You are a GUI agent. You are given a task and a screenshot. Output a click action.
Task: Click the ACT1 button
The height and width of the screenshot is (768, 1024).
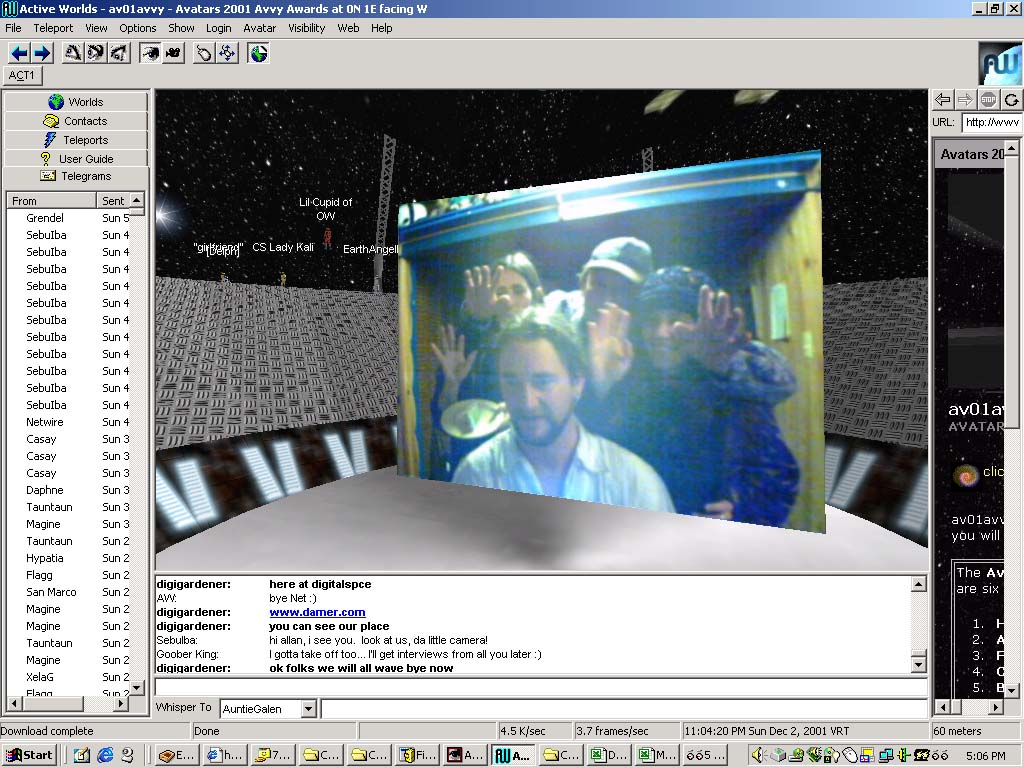[x=22, y=75]
